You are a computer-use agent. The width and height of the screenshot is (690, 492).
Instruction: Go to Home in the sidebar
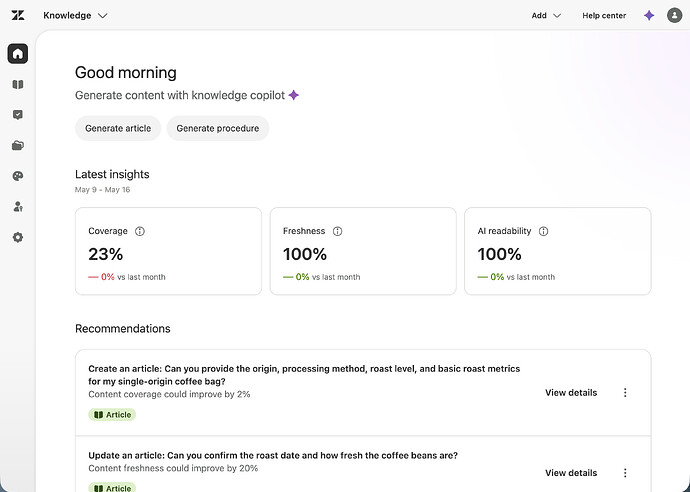[x=18, y=54]
